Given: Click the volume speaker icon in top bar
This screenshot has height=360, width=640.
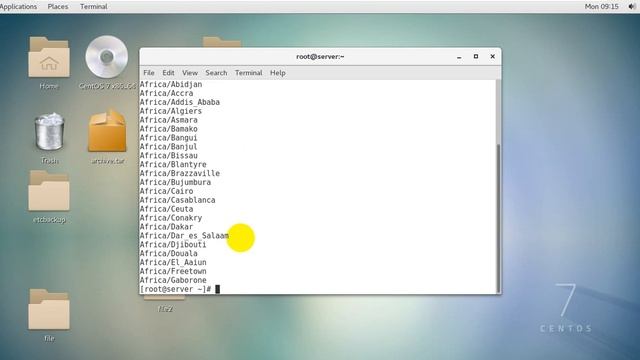Looking at the screenshot, I should pos(632,7).
